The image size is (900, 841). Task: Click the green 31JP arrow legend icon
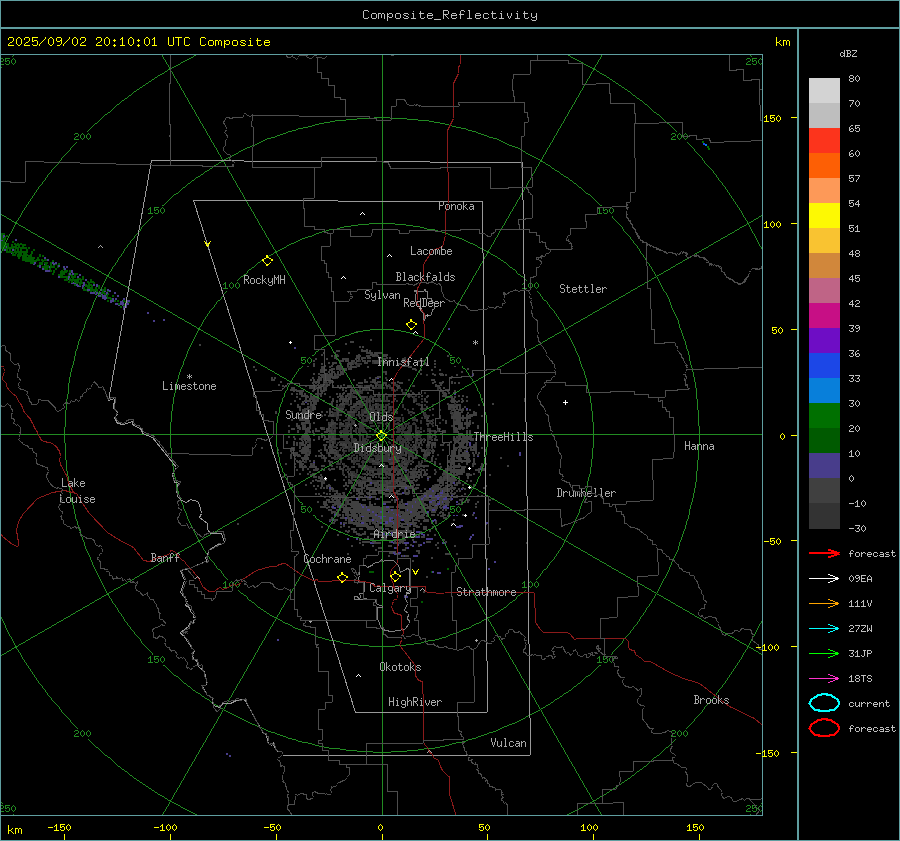[x=824, y=653]
